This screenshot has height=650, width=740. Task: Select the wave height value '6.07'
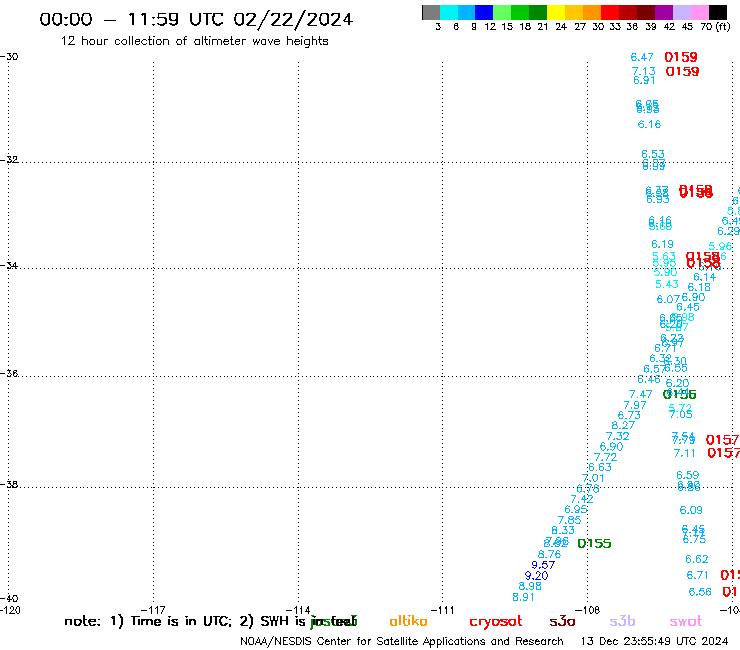[x=668, y=300]
